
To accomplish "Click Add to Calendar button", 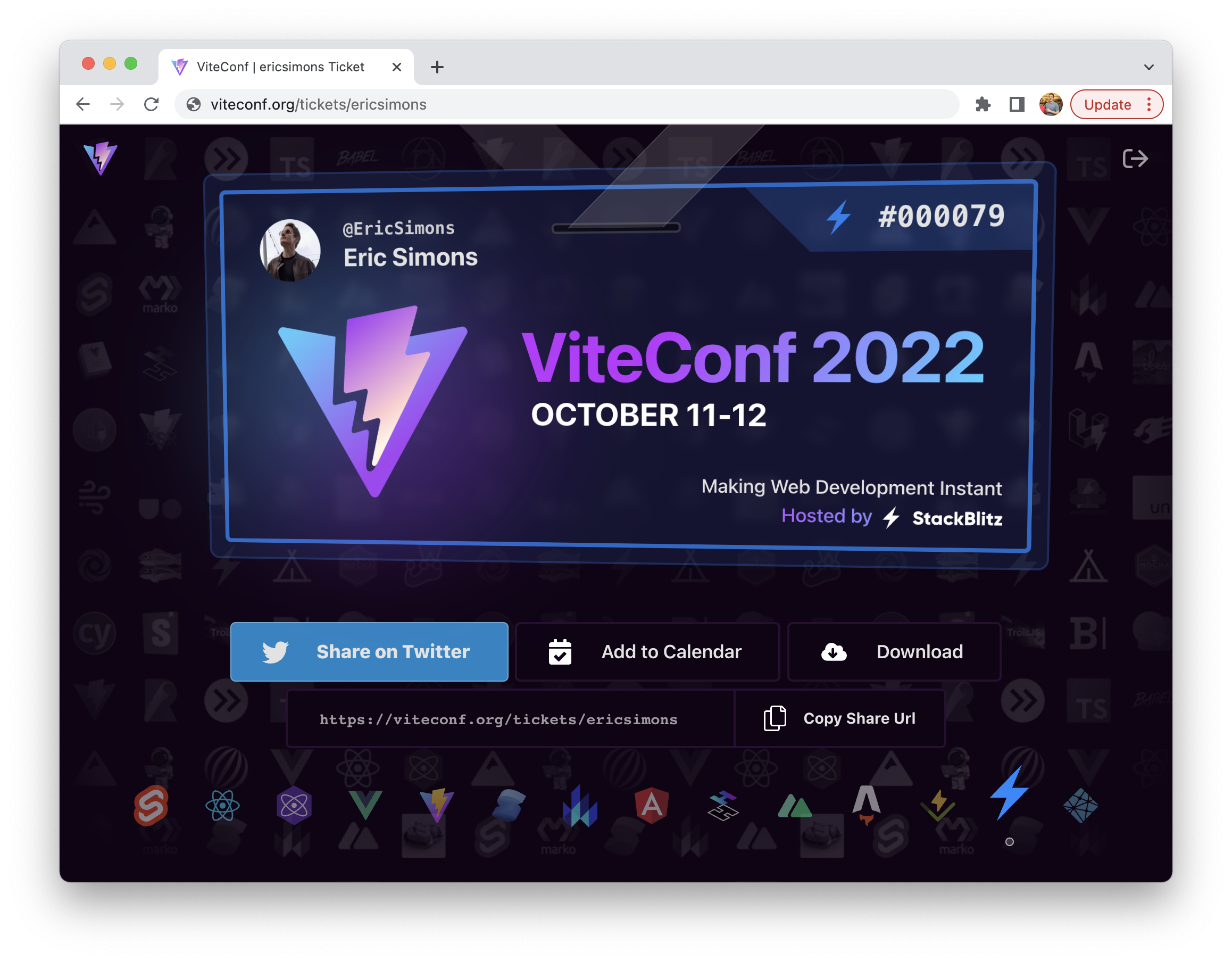I will click(x=648, y=651).
